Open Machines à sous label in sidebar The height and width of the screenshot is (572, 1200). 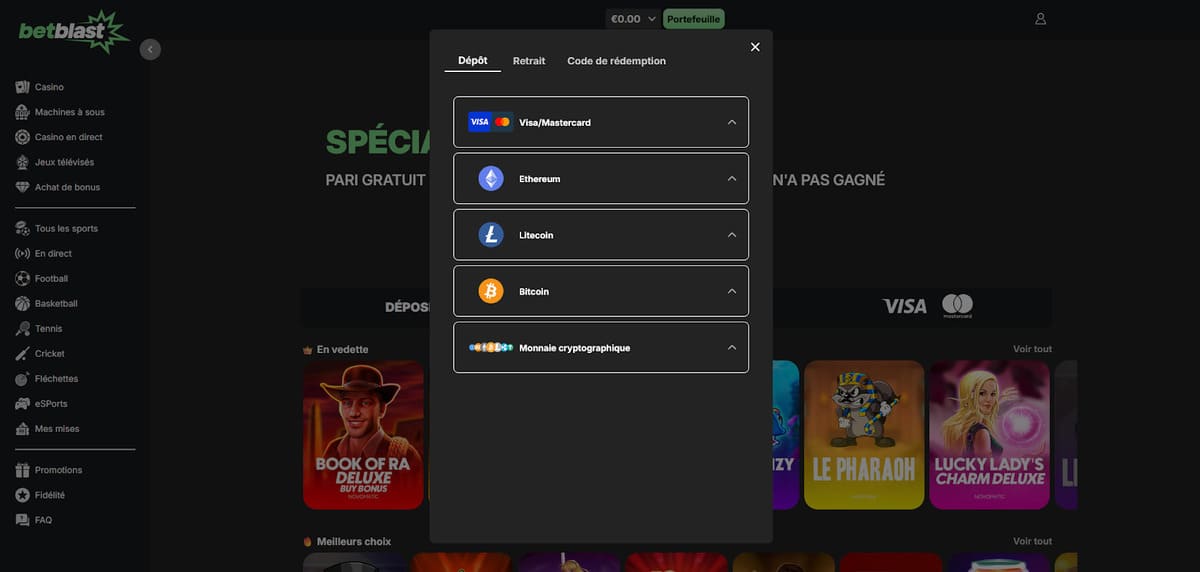point(70,112)
